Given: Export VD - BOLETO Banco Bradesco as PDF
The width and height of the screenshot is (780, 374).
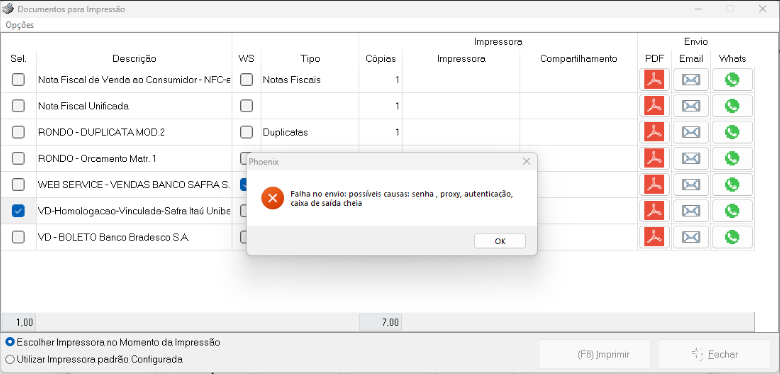Looking at the screenshot, I should (x=654, y=238).
